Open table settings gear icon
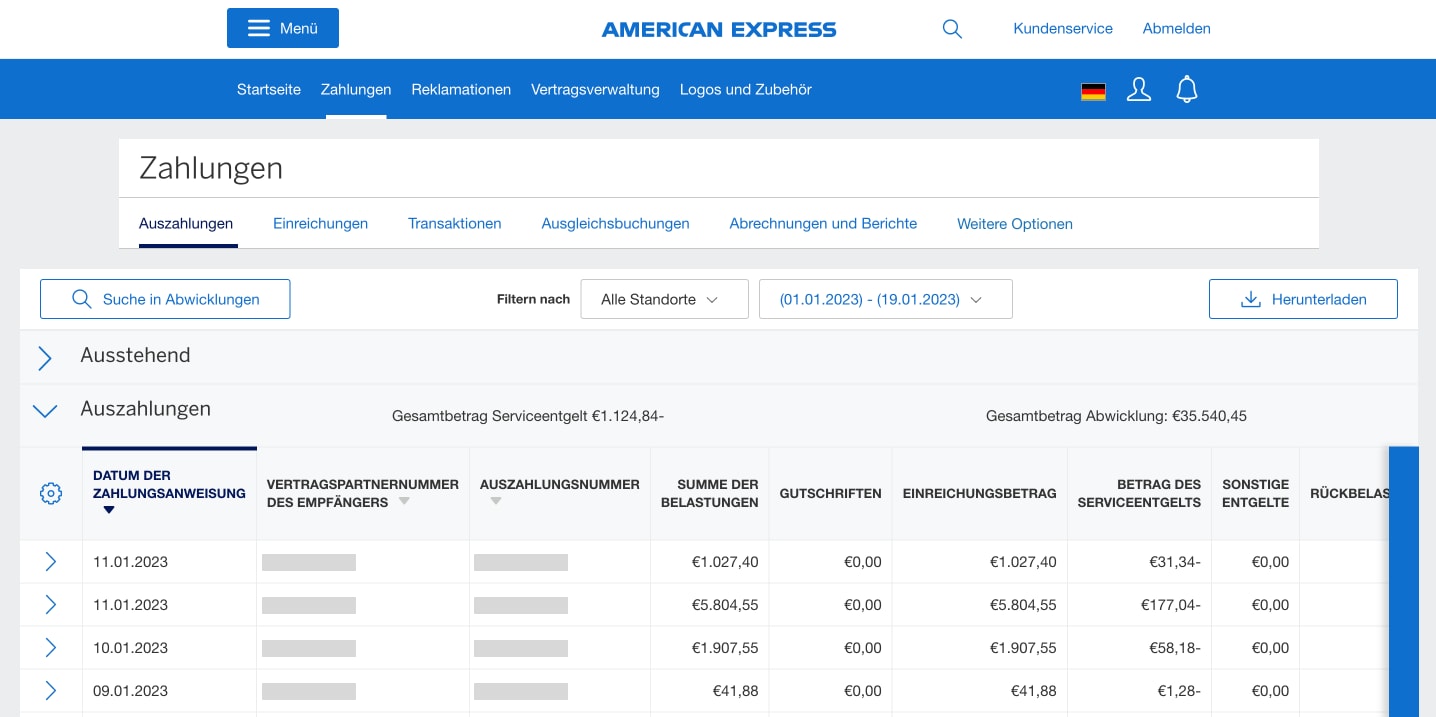Viewport: 1436px width, 717px height. pyautogui.click(x=51, y=493)
